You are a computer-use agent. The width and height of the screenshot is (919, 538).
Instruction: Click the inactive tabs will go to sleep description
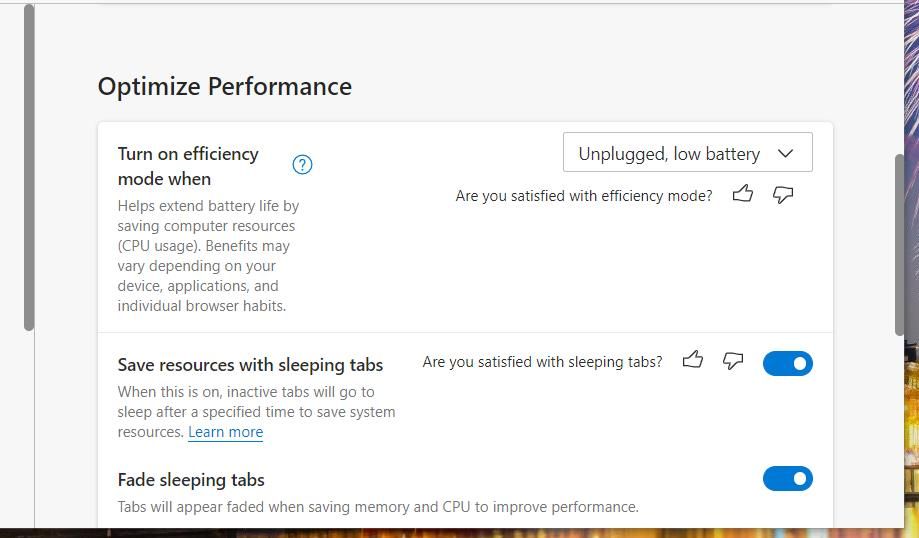256,412
